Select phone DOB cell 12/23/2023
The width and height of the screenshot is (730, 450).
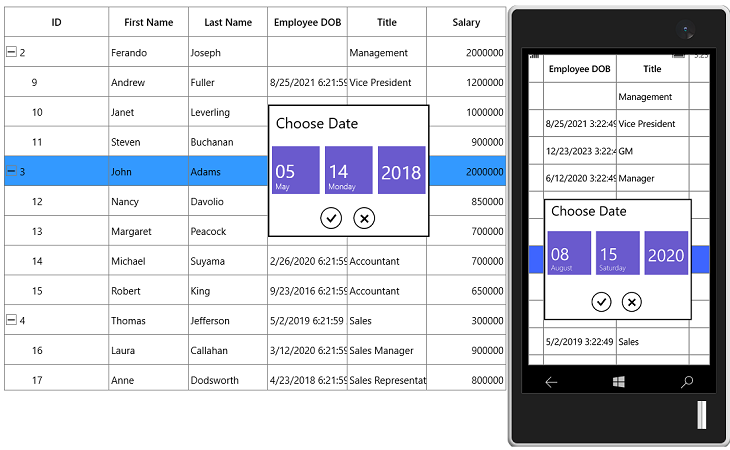coord(580,151)
